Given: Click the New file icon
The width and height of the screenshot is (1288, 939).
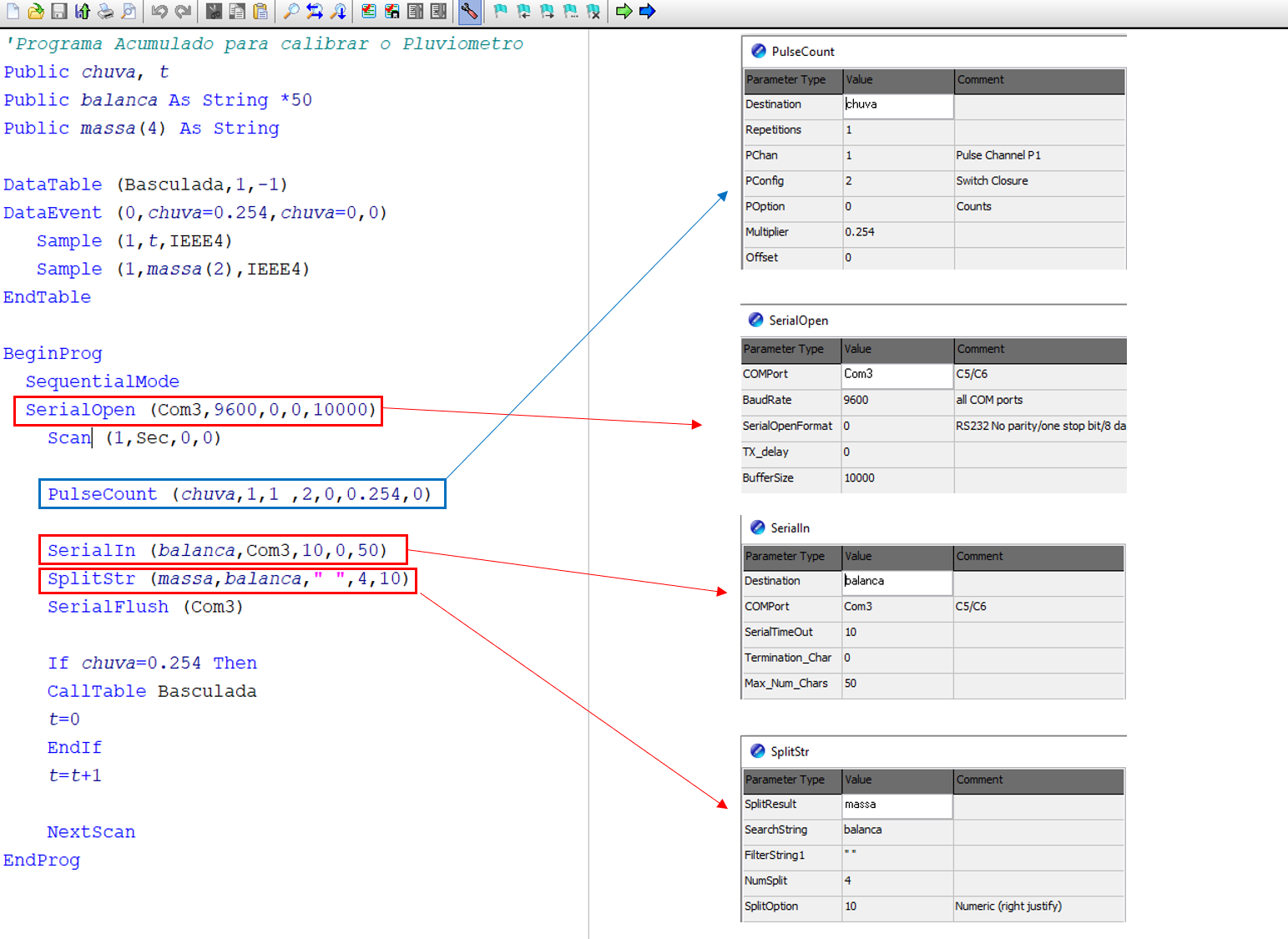Looking at the screenshot, I should (x=13, y=11).
